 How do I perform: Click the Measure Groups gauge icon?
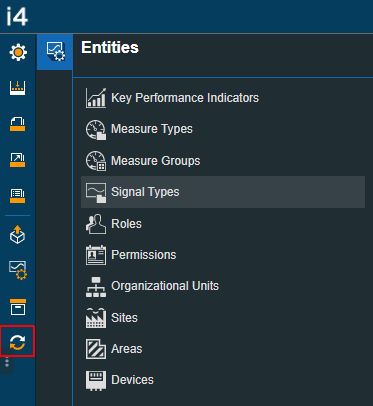(96, 161)
